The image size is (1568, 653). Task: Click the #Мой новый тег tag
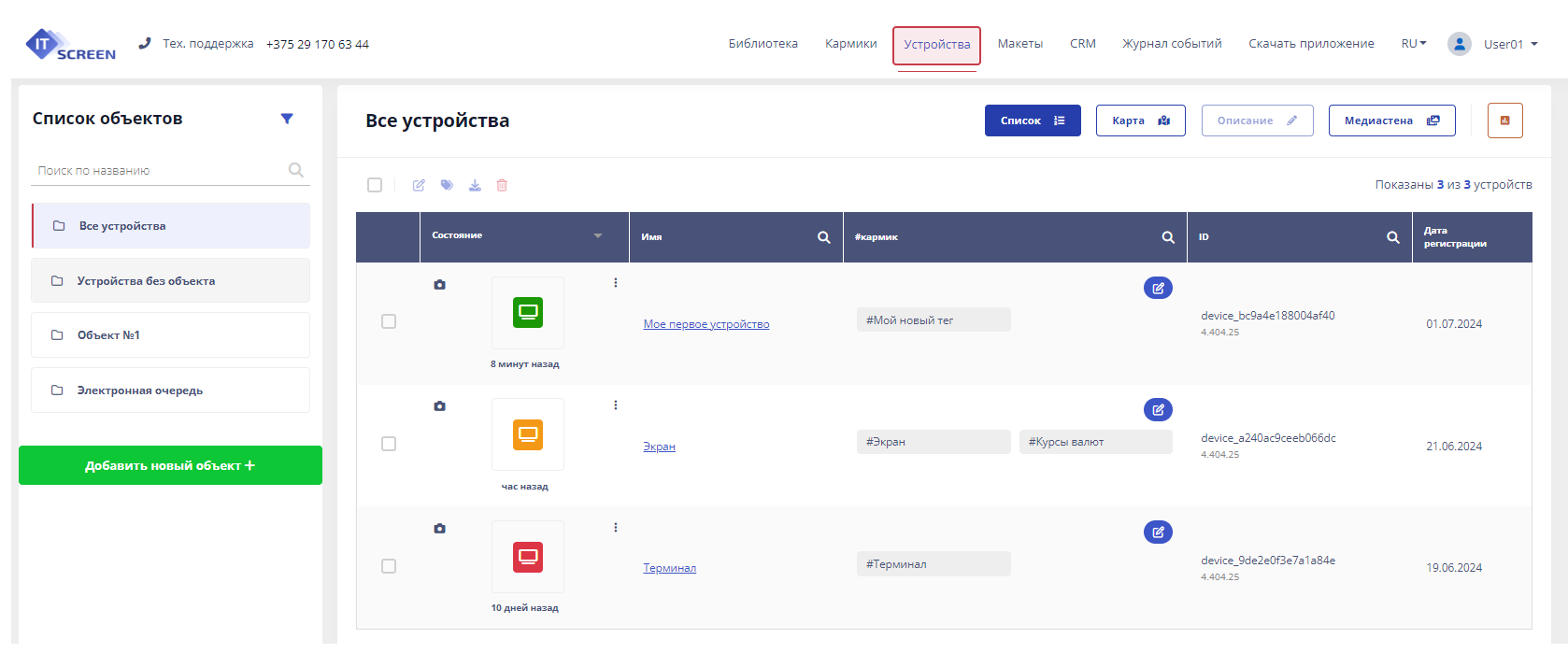point(934,319)
